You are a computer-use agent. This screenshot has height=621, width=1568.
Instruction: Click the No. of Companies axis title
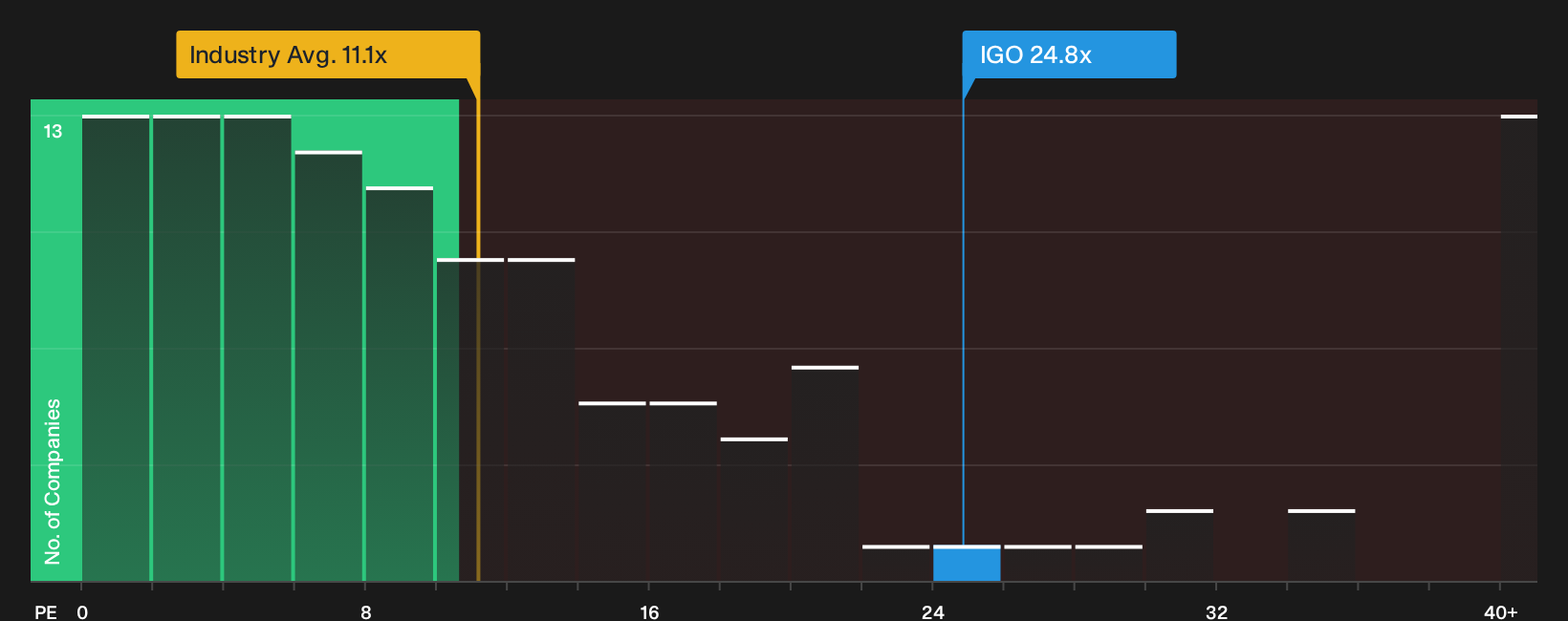coord(53,482)
